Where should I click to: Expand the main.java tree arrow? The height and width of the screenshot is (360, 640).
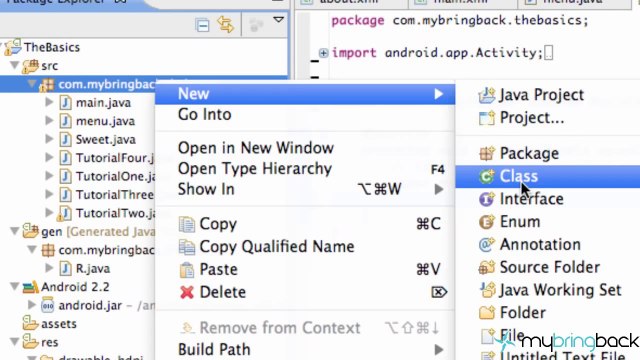49,102
